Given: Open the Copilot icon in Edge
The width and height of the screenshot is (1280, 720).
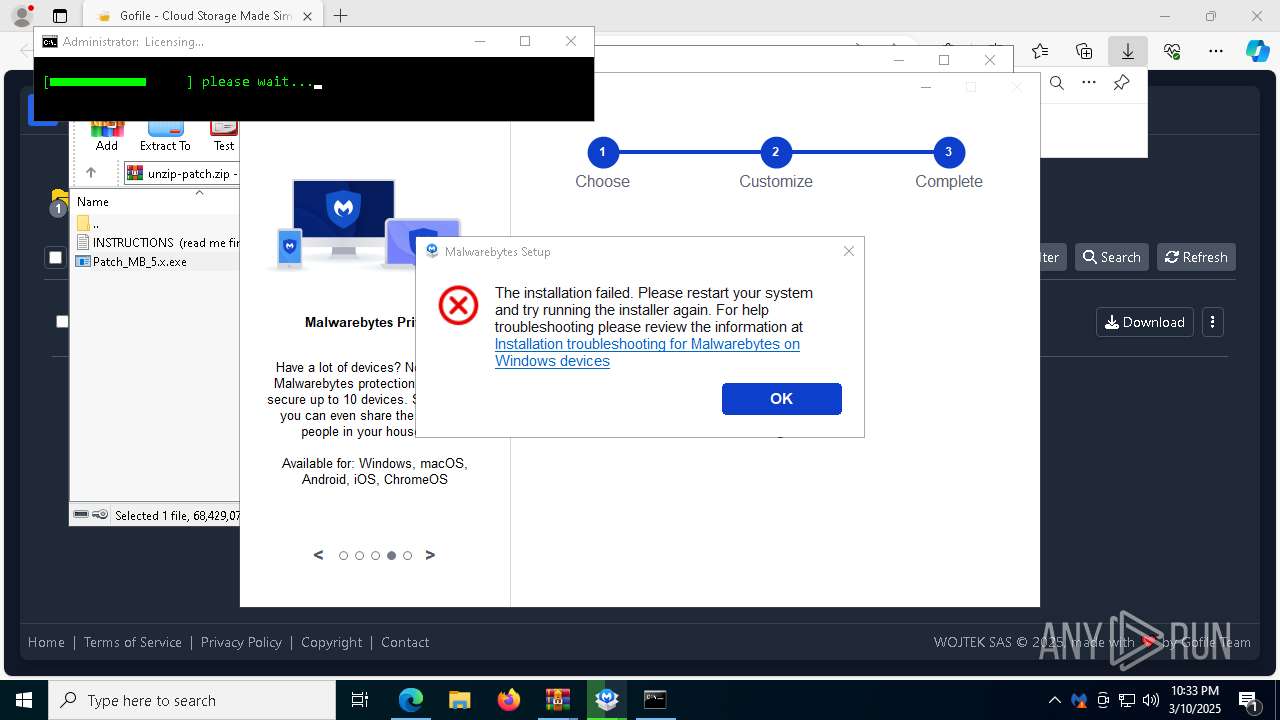Looking at the screenshot, I should click(x=1257, y=51).
